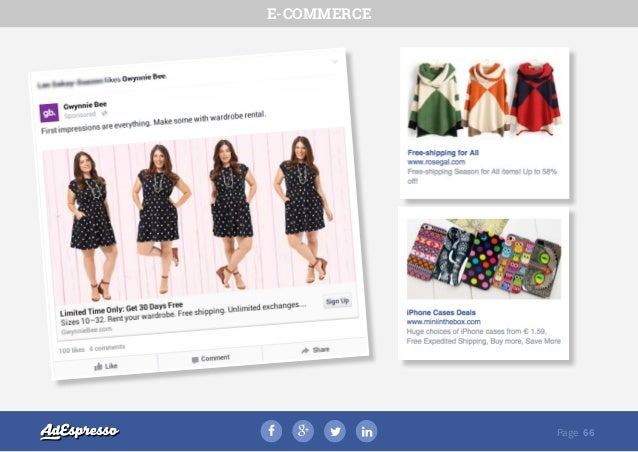Click the 'Huge choices of iPhone cases' description

click(483, 336)
